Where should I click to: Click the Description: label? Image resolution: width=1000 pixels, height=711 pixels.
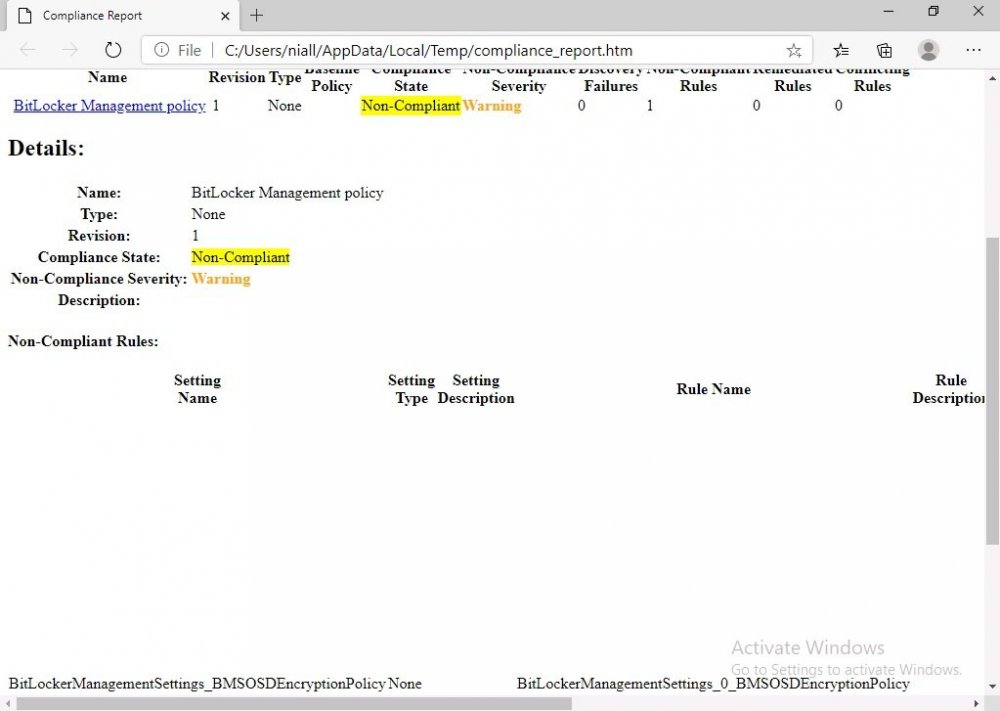click(x=99, y=300)
